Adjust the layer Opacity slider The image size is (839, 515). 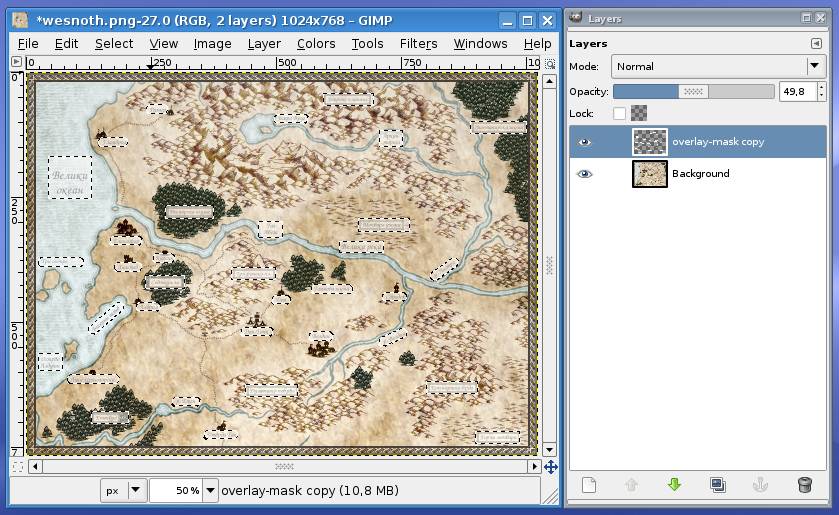(x=693, y=92)
